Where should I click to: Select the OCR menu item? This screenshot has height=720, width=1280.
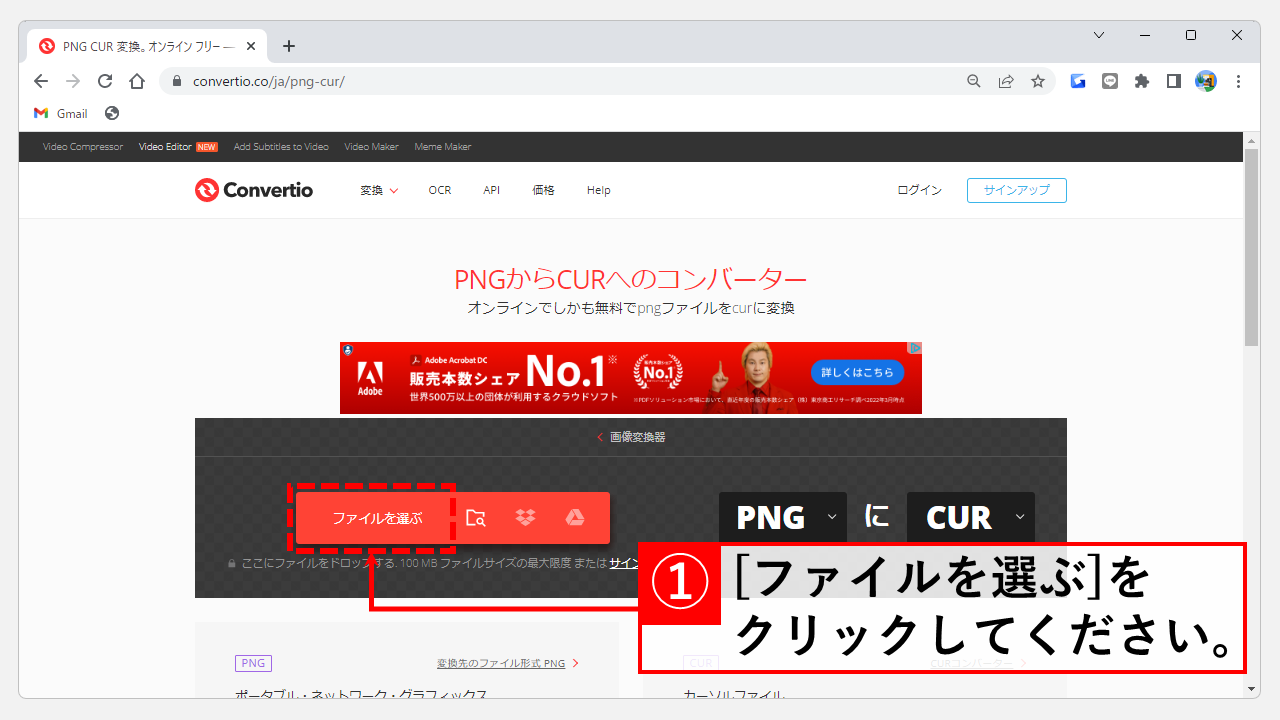pyautogui.click(x=440, y=190)
